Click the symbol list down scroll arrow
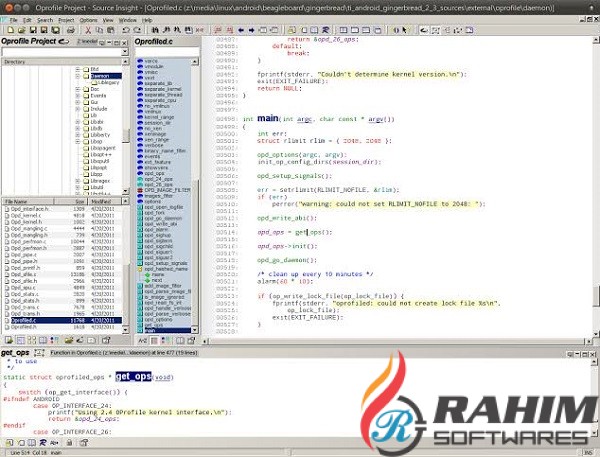Viewport: 600px width, 457px height. pos(194,330)
